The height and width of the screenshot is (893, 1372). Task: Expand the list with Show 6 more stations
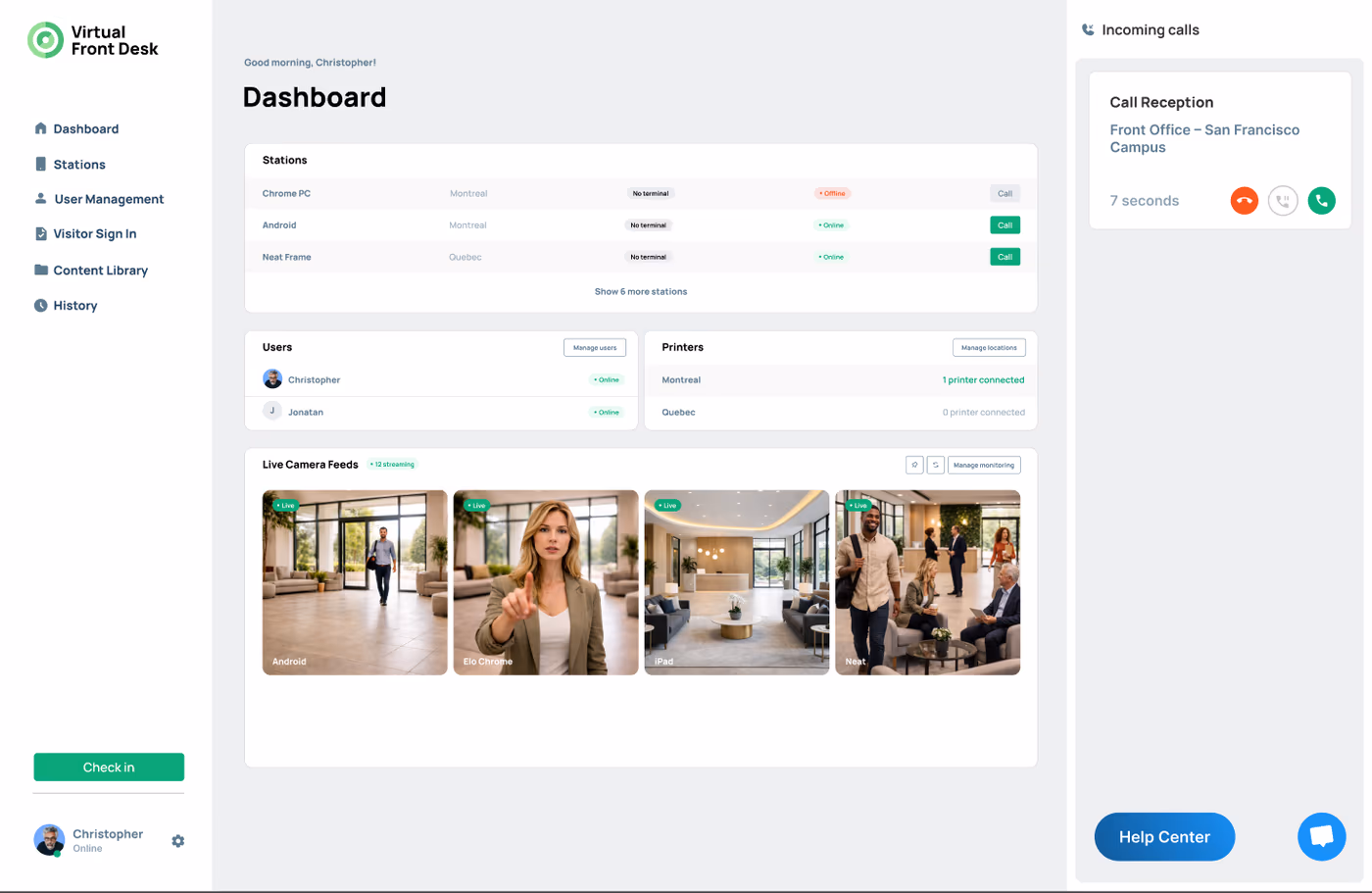(641, 291)
